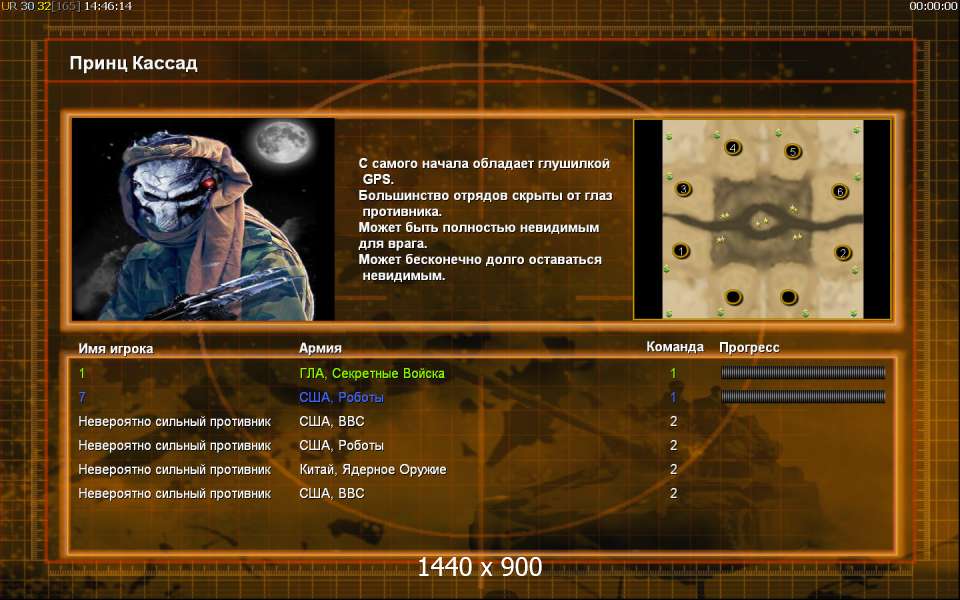960x600 pixels.
Task: Click the "14:46:14" clock readout
Action: point(108,6)
